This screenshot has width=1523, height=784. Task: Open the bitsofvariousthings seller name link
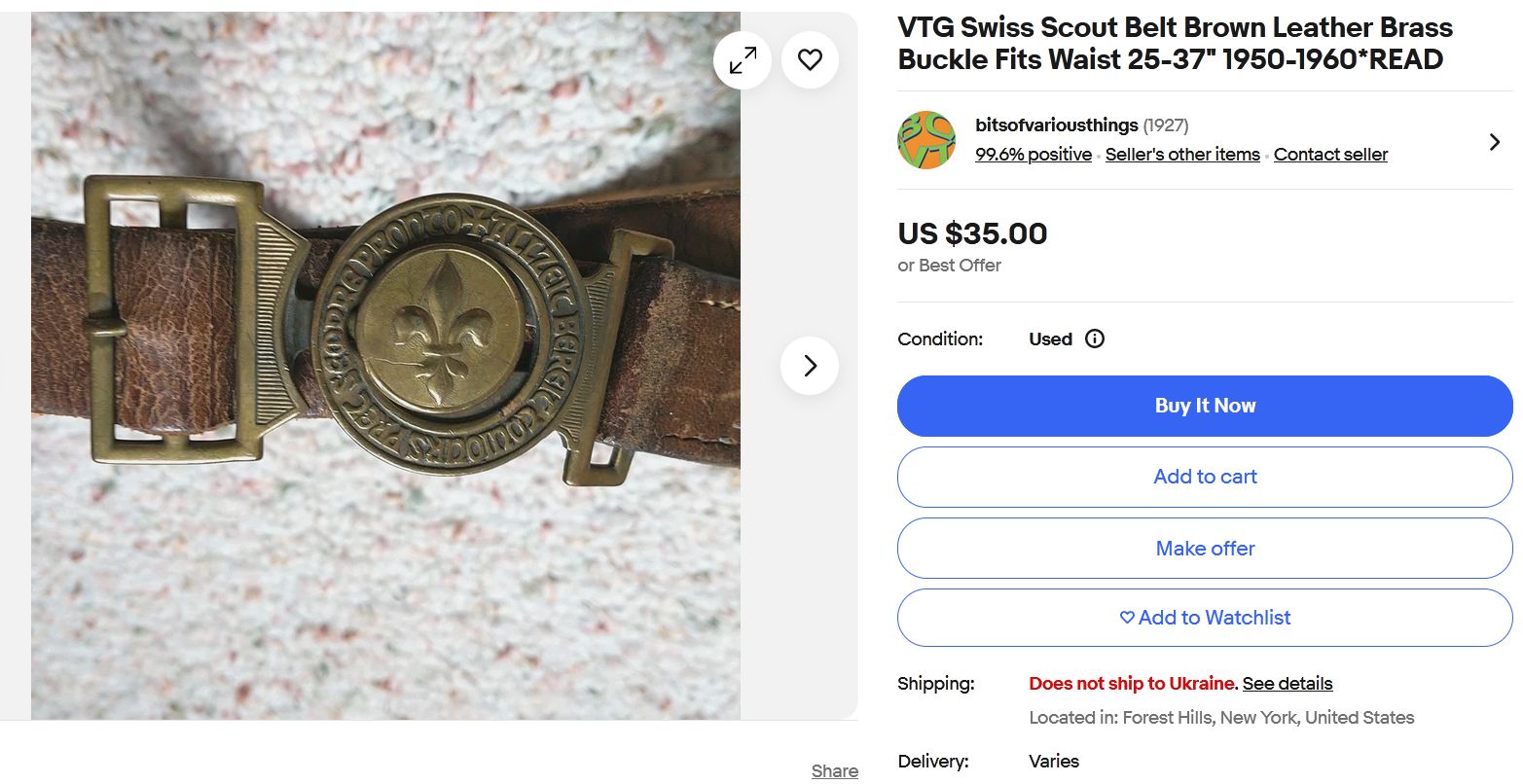[1056, 125]
